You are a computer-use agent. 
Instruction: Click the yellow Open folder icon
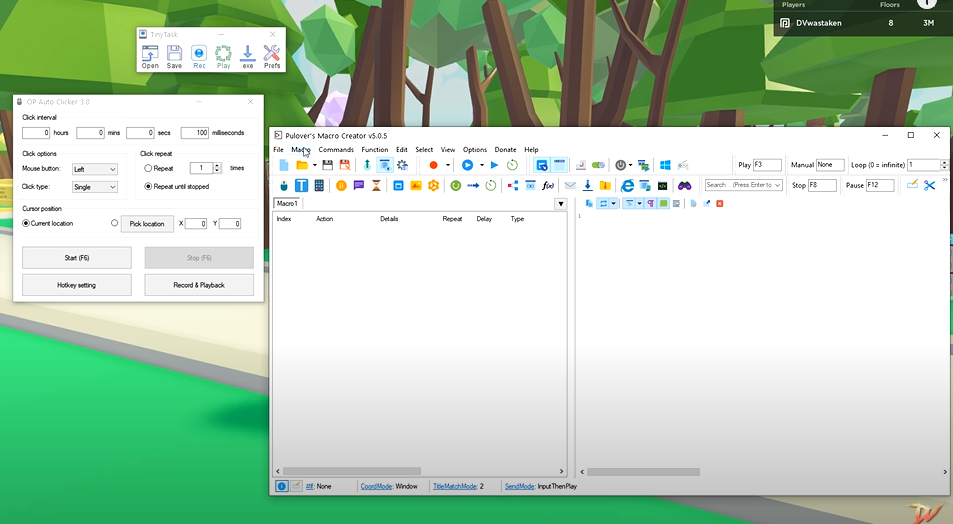tap(301, 165)
